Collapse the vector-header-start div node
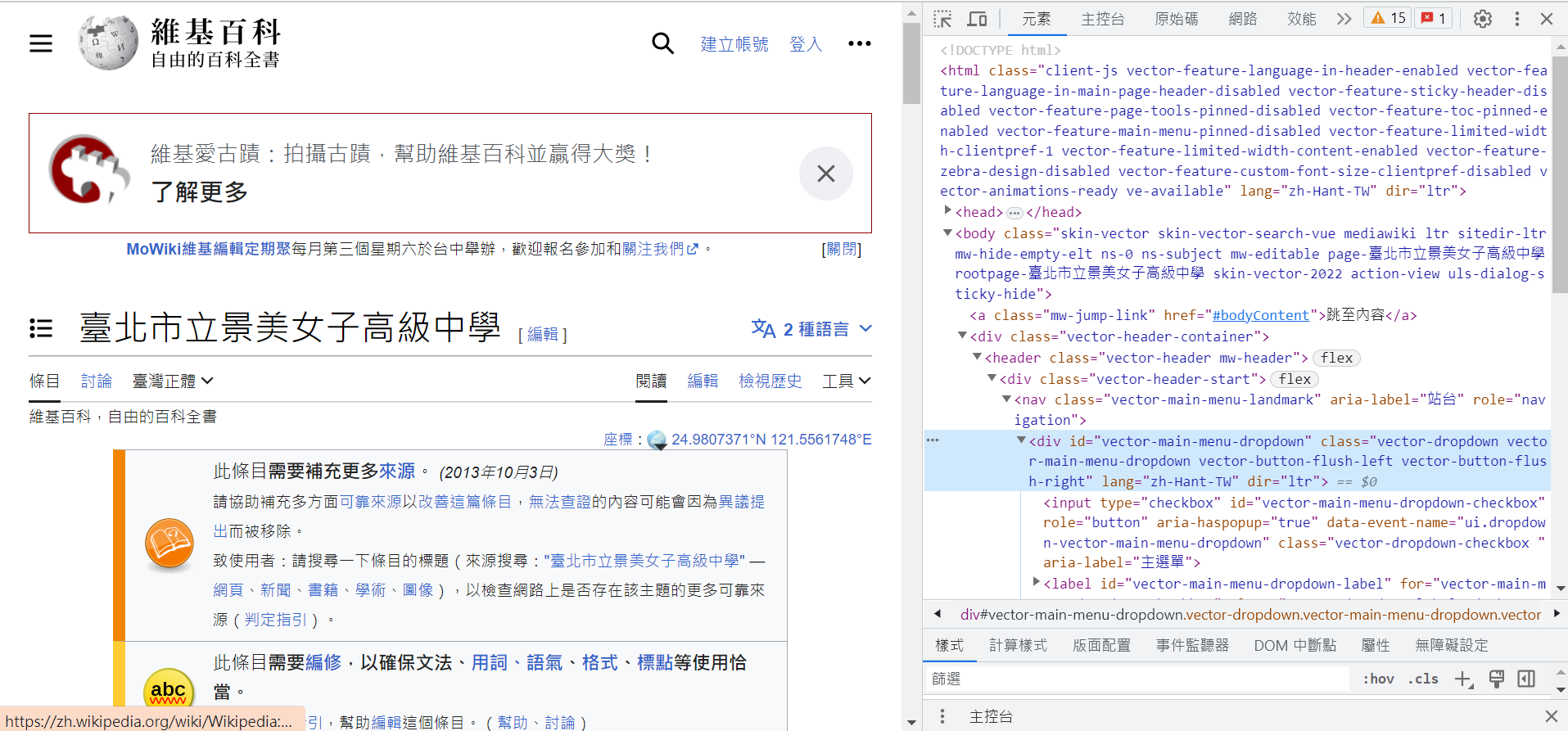 click(992, 378)
